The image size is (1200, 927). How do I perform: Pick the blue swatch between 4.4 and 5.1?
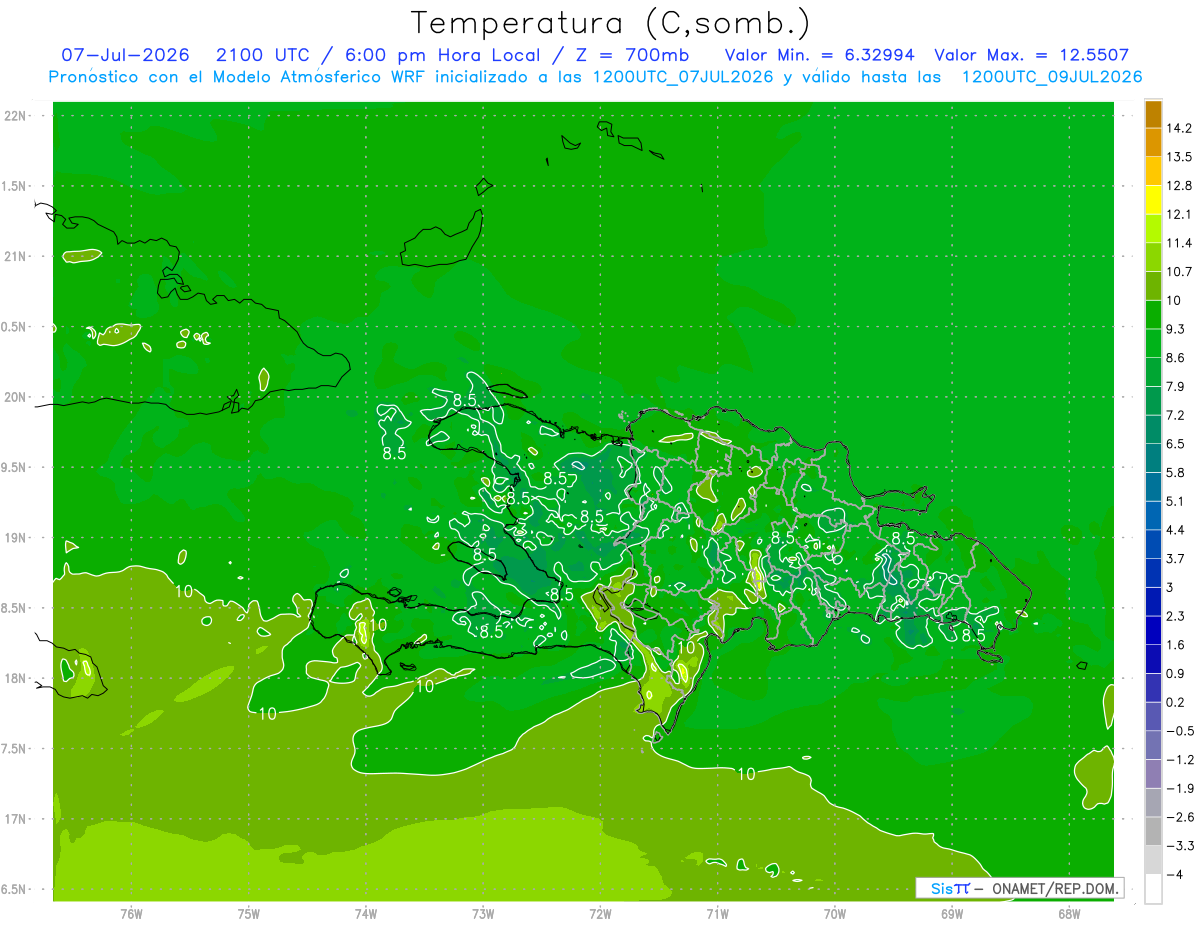click(1153, 516)
